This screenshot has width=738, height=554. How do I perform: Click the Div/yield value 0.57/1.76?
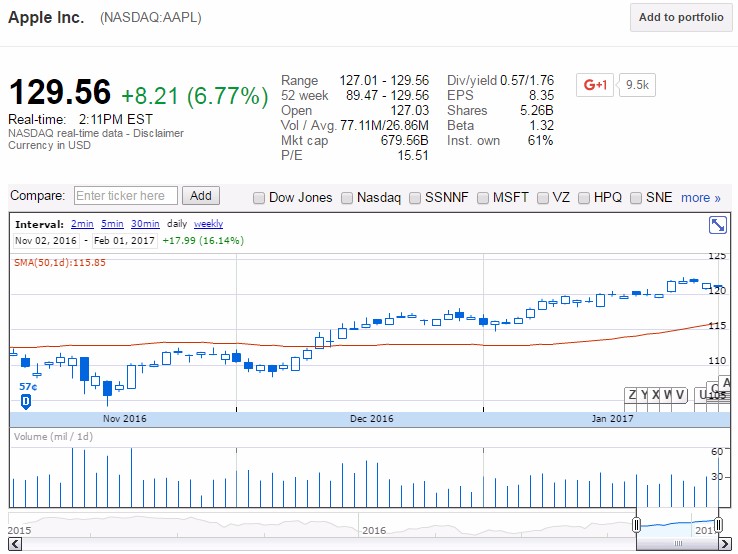point(527,80)
